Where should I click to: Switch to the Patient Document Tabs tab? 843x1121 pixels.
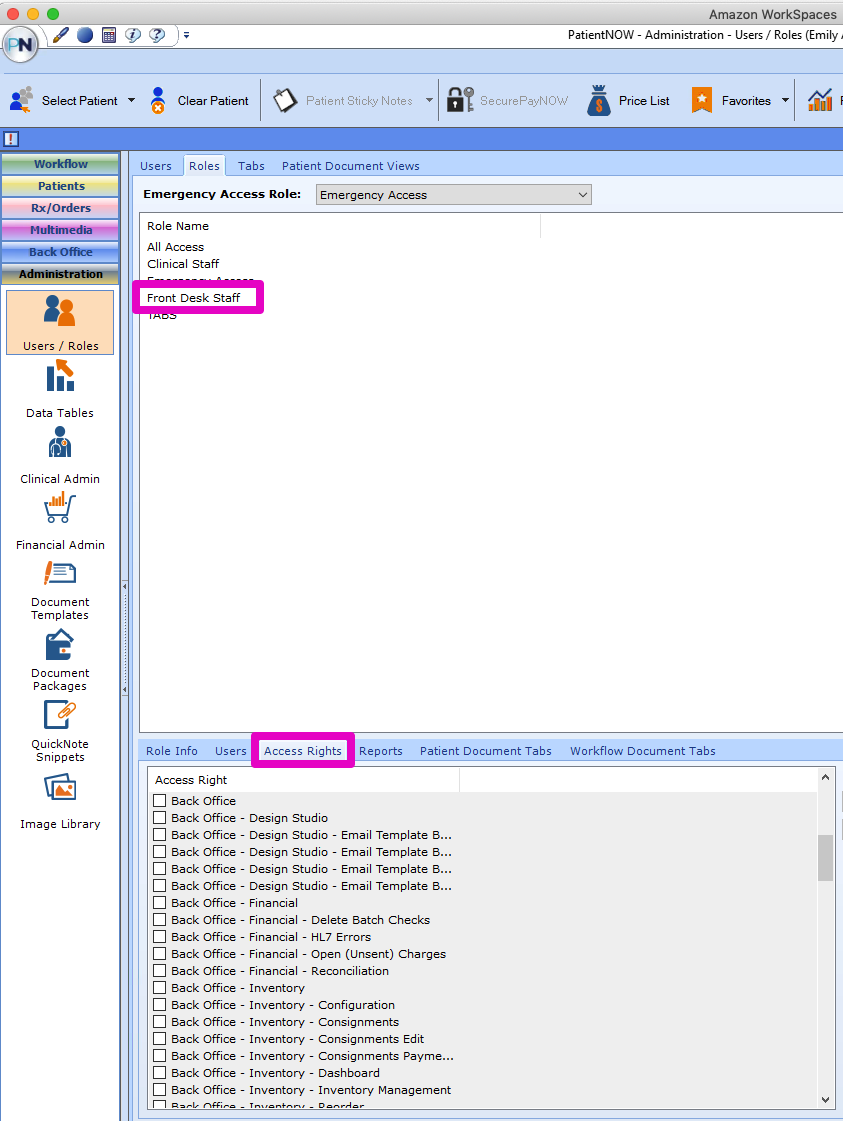[485, 751]
